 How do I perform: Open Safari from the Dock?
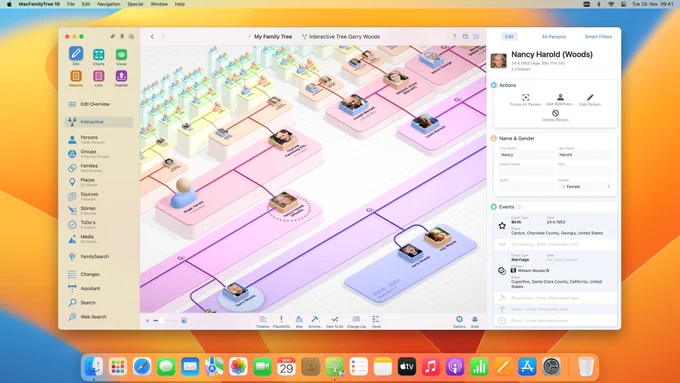[142, 367]
